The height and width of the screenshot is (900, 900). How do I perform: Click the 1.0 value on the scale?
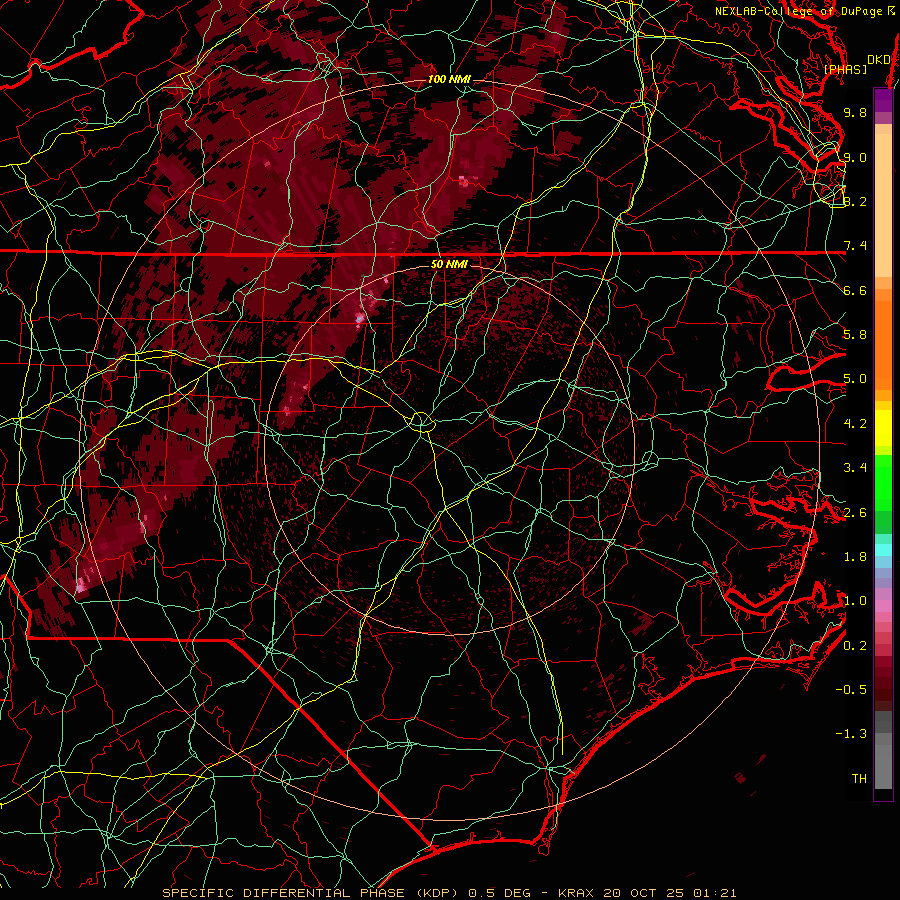(x=855, y=601)
